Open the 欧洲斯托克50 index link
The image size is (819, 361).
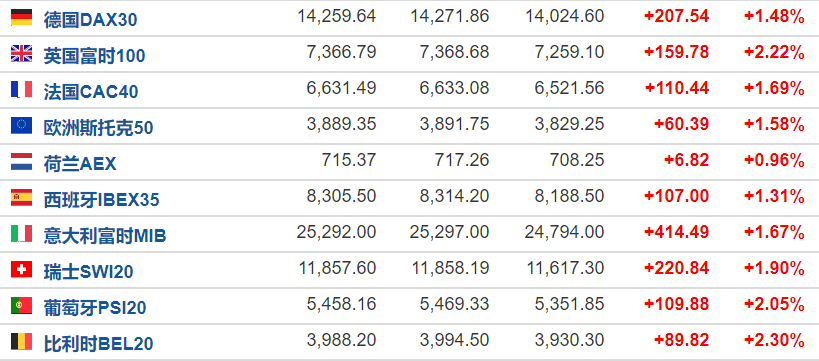[98, 128]
